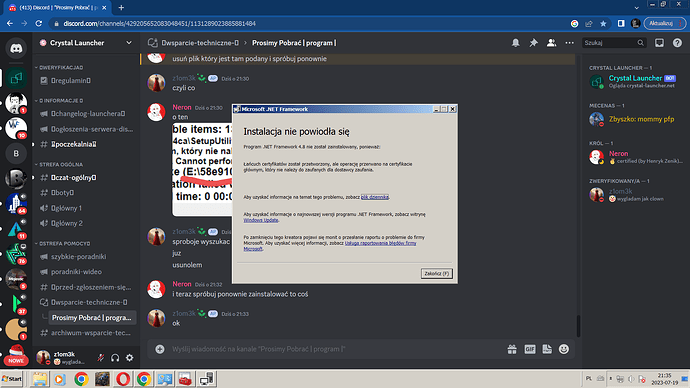690x388 pixels.
Task: Select Neron in the member list
Action: [x=634, y=157]
